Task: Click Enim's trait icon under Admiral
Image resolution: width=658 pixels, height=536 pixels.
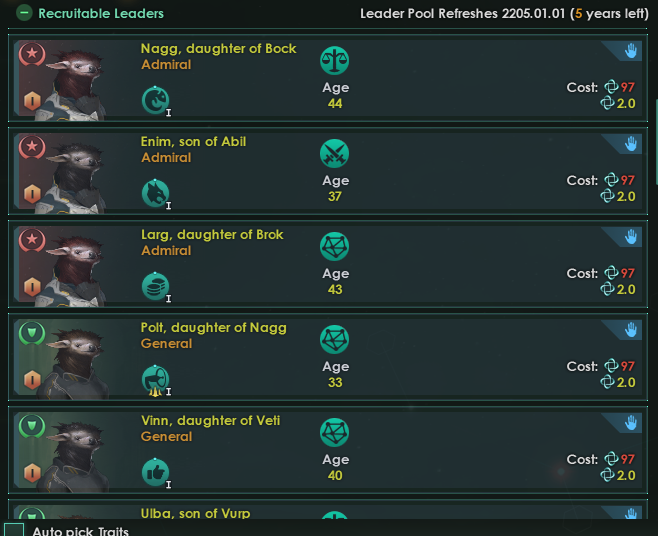Action: point(155,193)
